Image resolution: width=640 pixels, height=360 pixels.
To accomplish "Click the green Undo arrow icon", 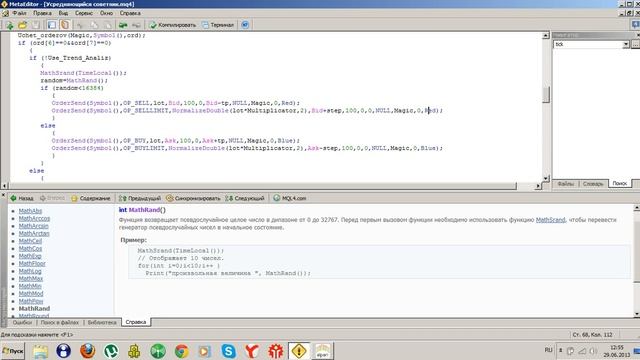I will tap(123, 25).
